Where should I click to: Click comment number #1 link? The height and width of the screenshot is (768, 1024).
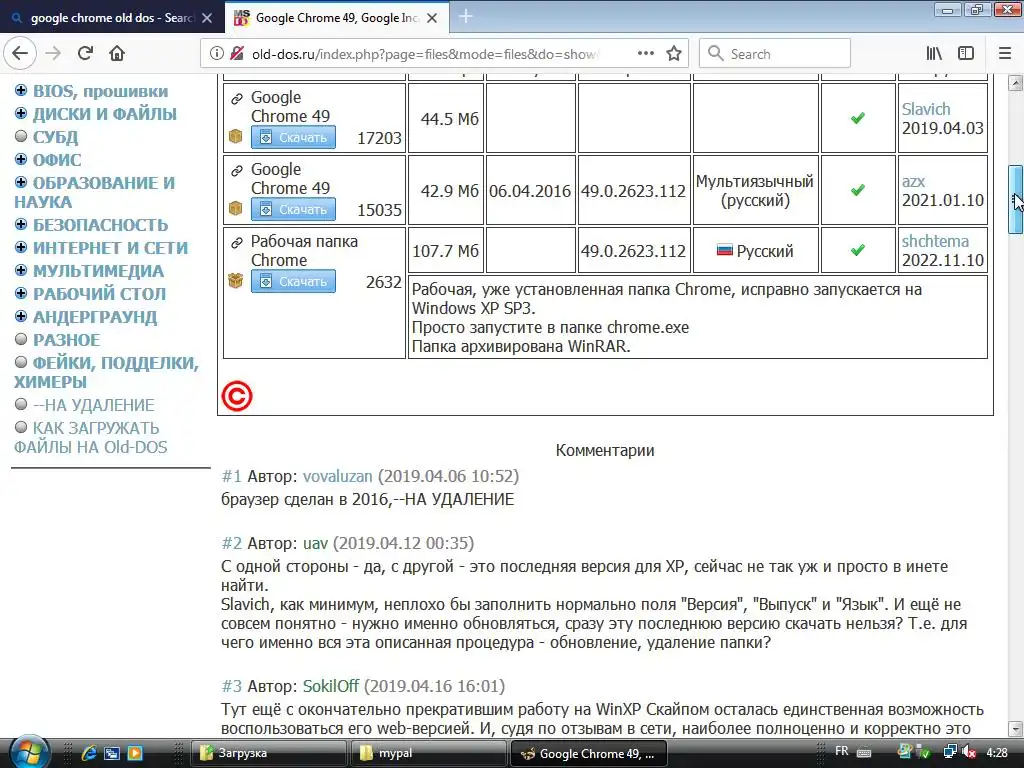point(232,476)
